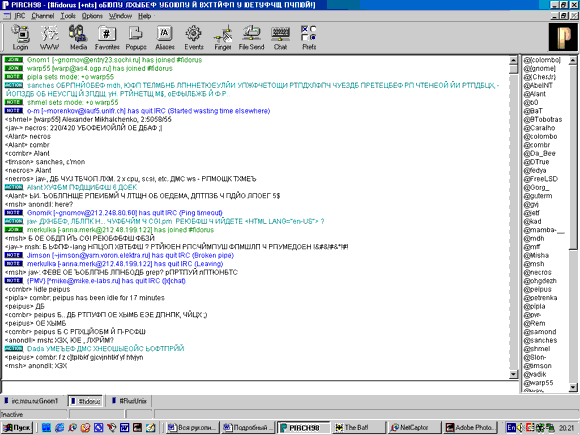Select @petrenka in the nick list

tap(540, 298)
